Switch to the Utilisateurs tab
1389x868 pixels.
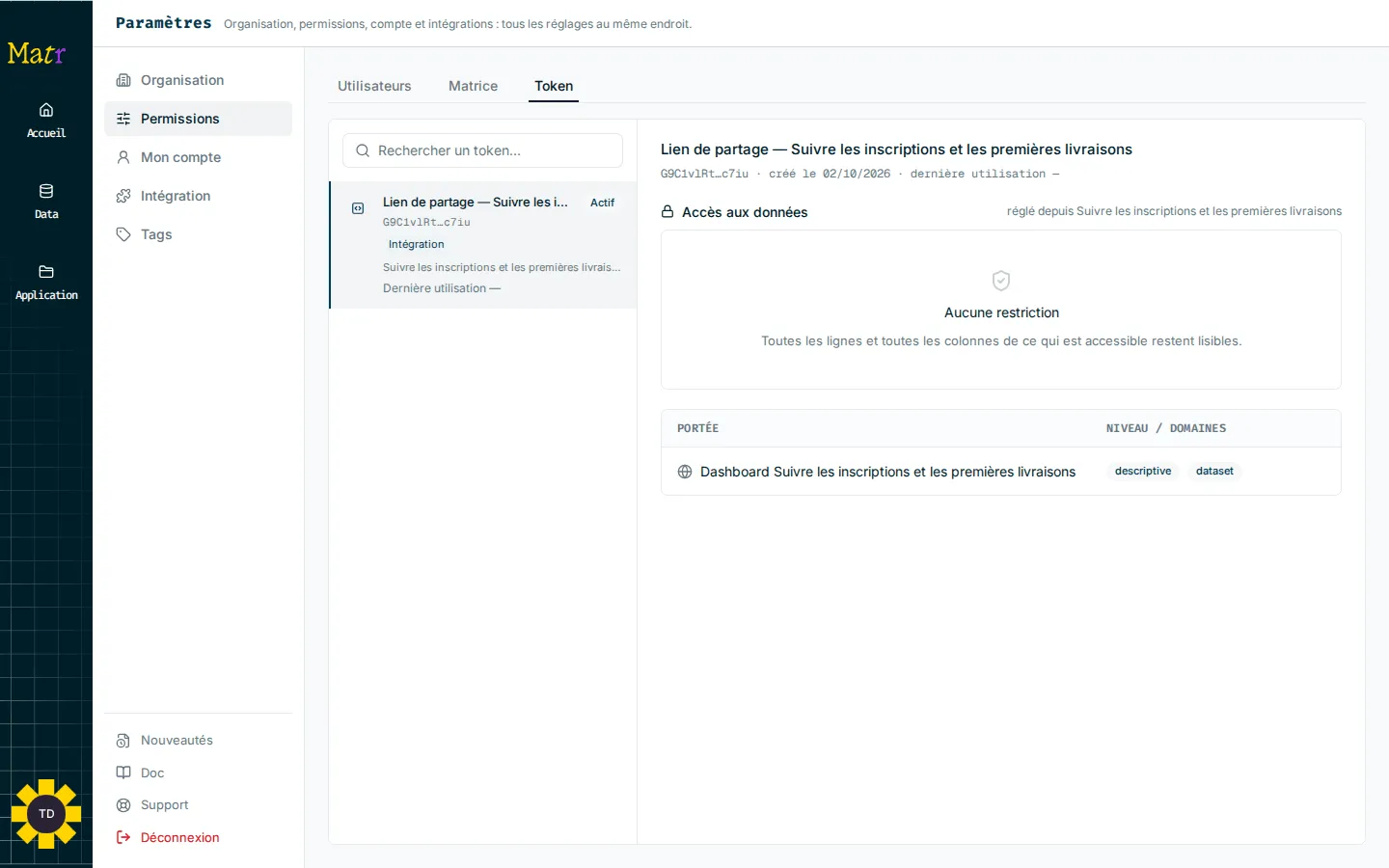coord(374,86)
